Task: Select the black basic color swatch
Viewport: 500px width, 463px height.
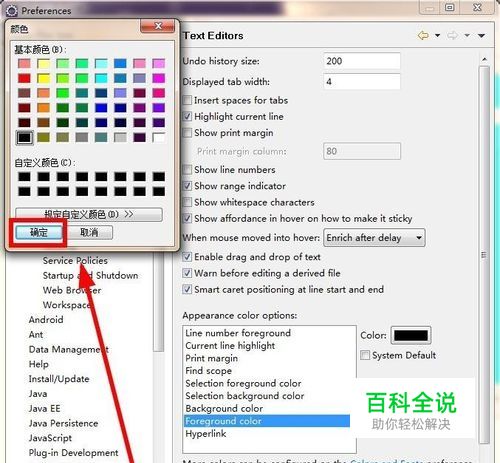Action: 24,138
